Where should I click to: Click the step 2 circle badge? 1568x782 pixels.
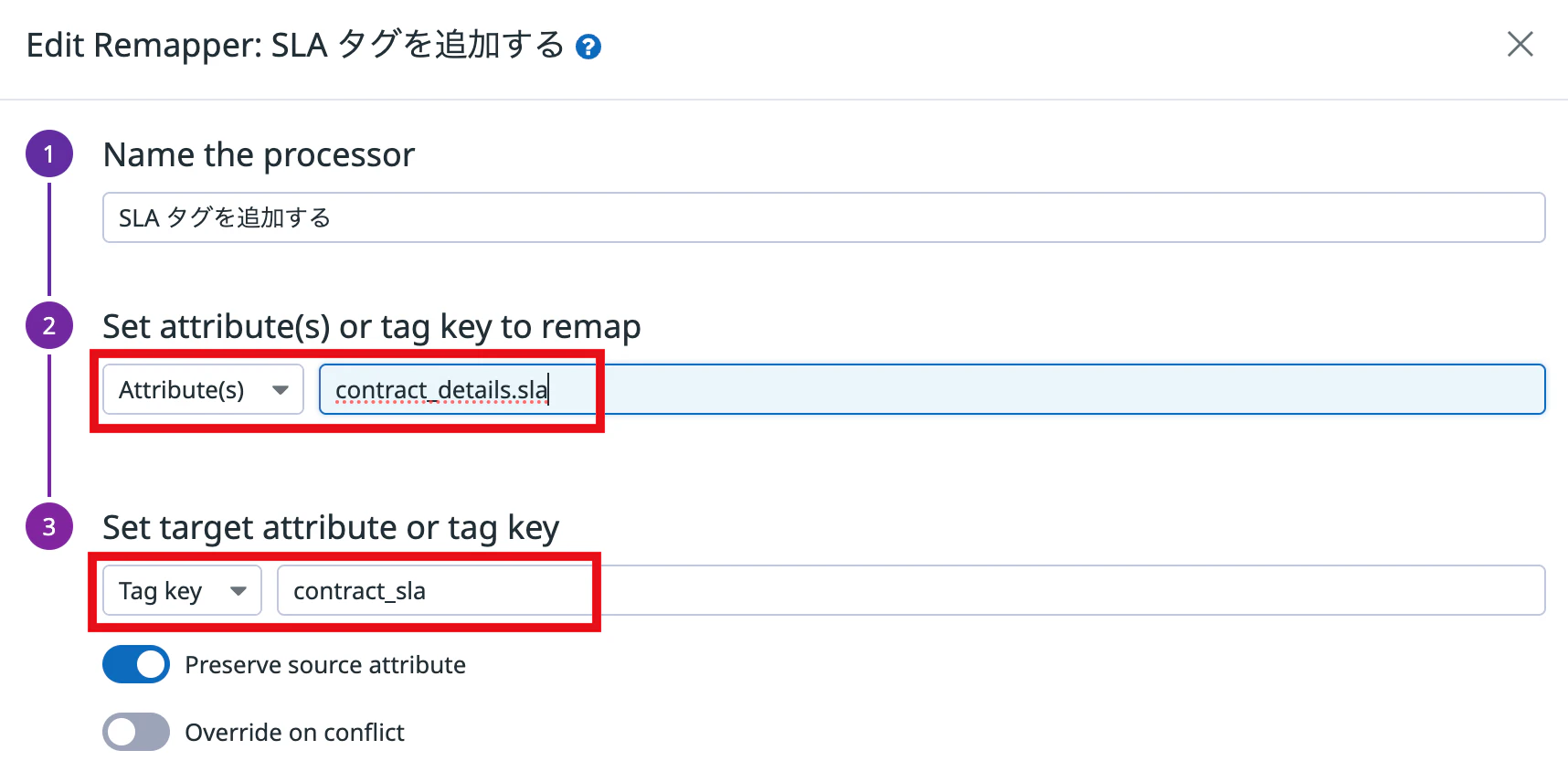click(x=49, y=325)
